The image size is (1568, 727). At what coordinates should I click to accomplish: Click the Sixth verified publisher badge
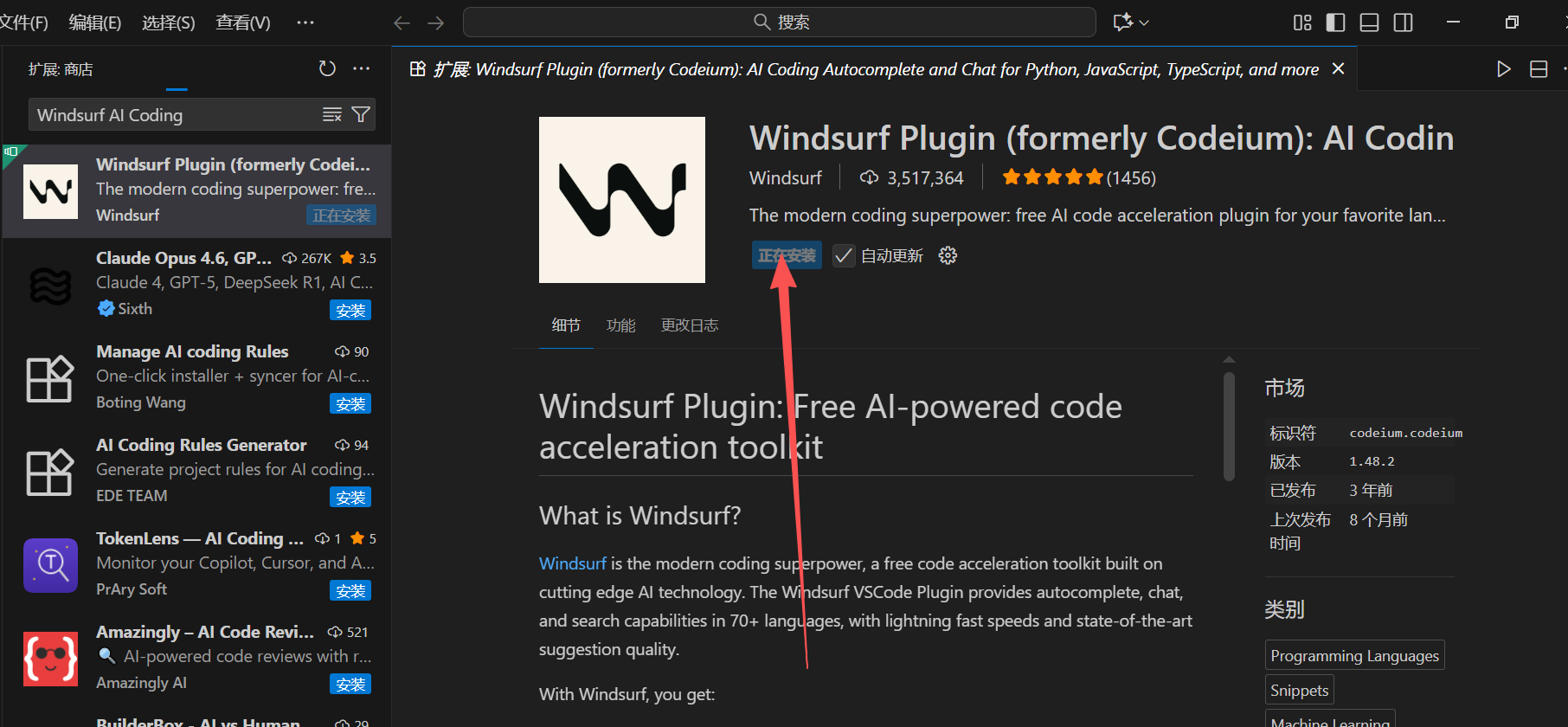(x=106, y=308)
